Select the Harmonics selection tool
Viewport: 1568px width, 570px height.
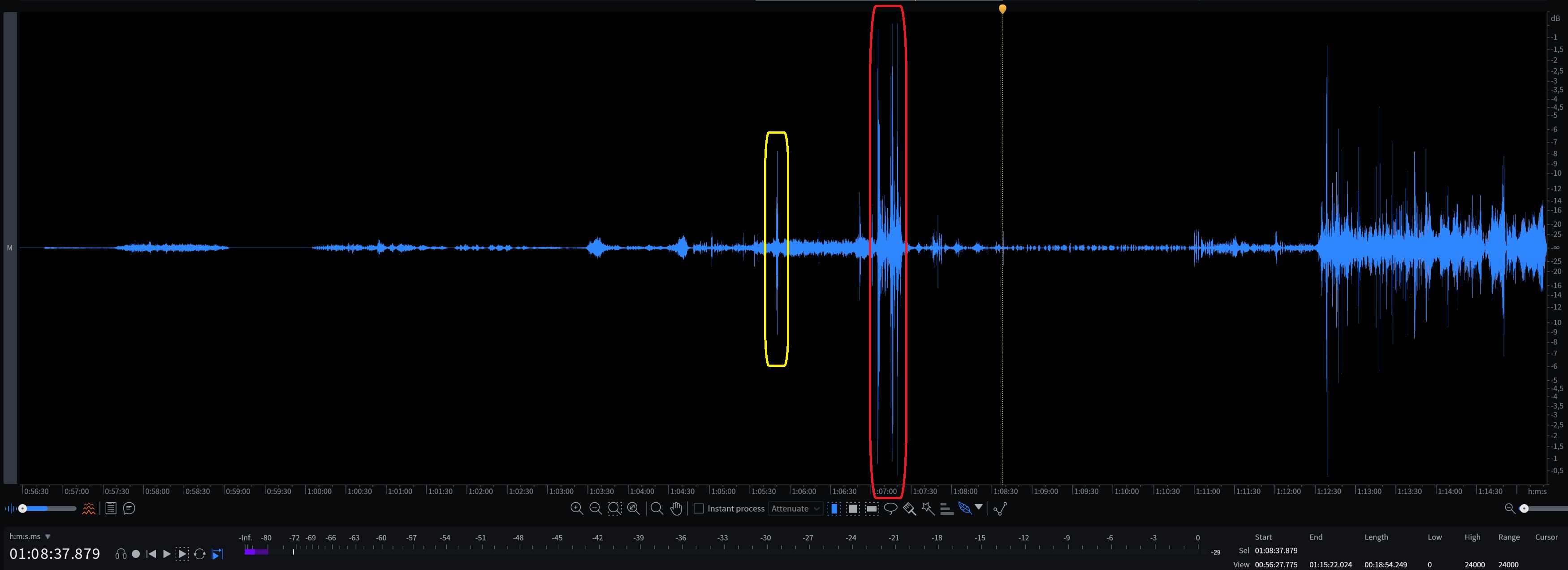[x=946, y=509]
